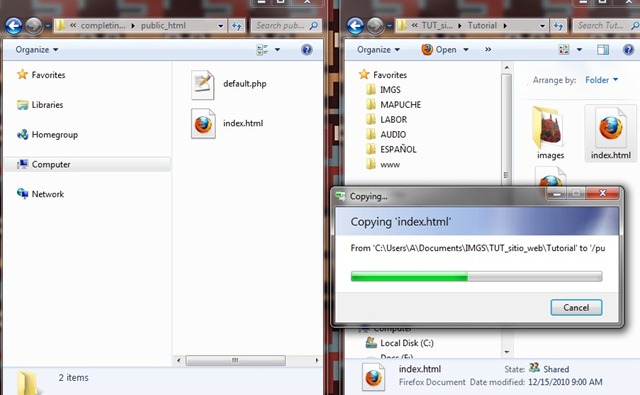Expand view options arrow in Tutorial window
The height and width of the screenshot is (395, 640).
(x=579, y=50)
